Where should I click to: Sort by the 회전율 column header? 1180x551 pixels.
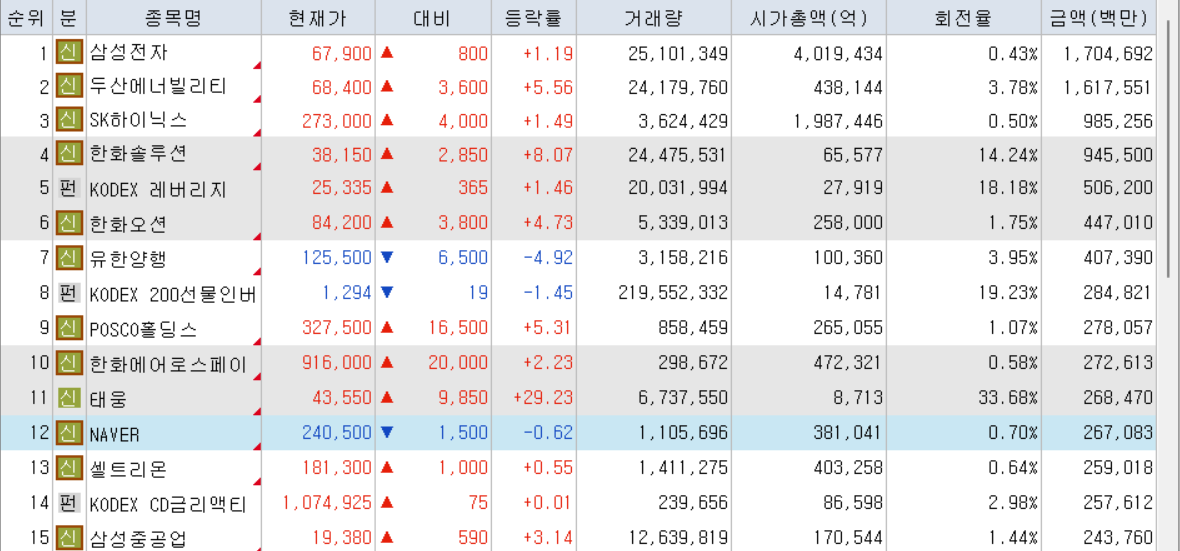click(964, 18)
